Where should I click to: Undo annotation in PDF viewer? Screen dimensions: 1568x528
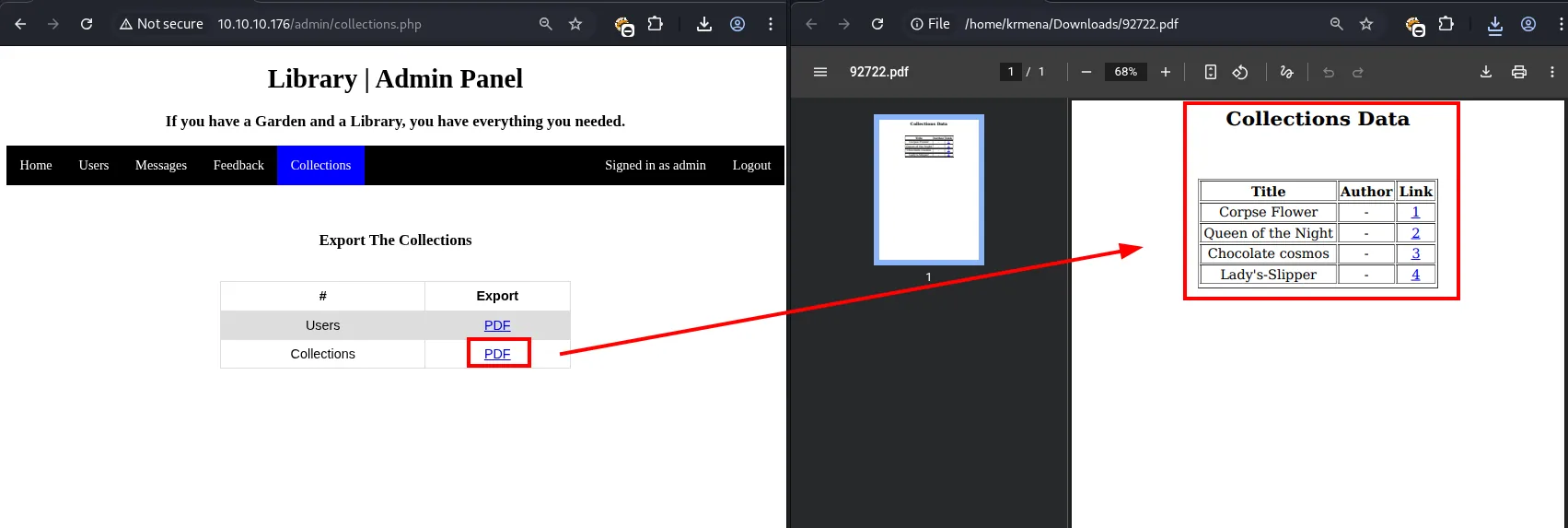(1329, 72)
